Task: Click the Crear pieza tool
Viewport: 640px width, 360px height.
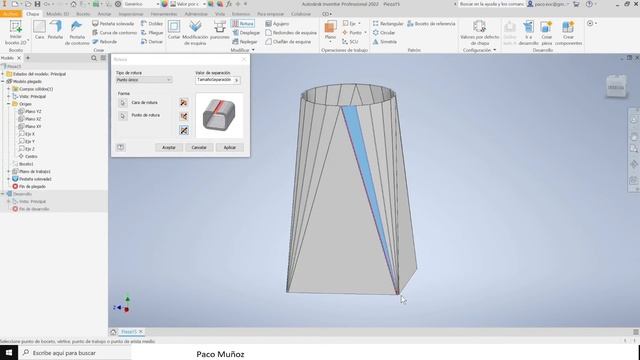Action: pos(546,32)
